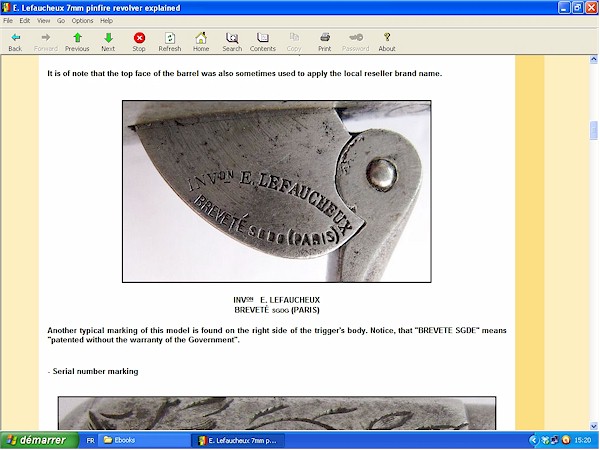
Task: Go back using the Back toolbar button
Action: click(x=15, y=42)
